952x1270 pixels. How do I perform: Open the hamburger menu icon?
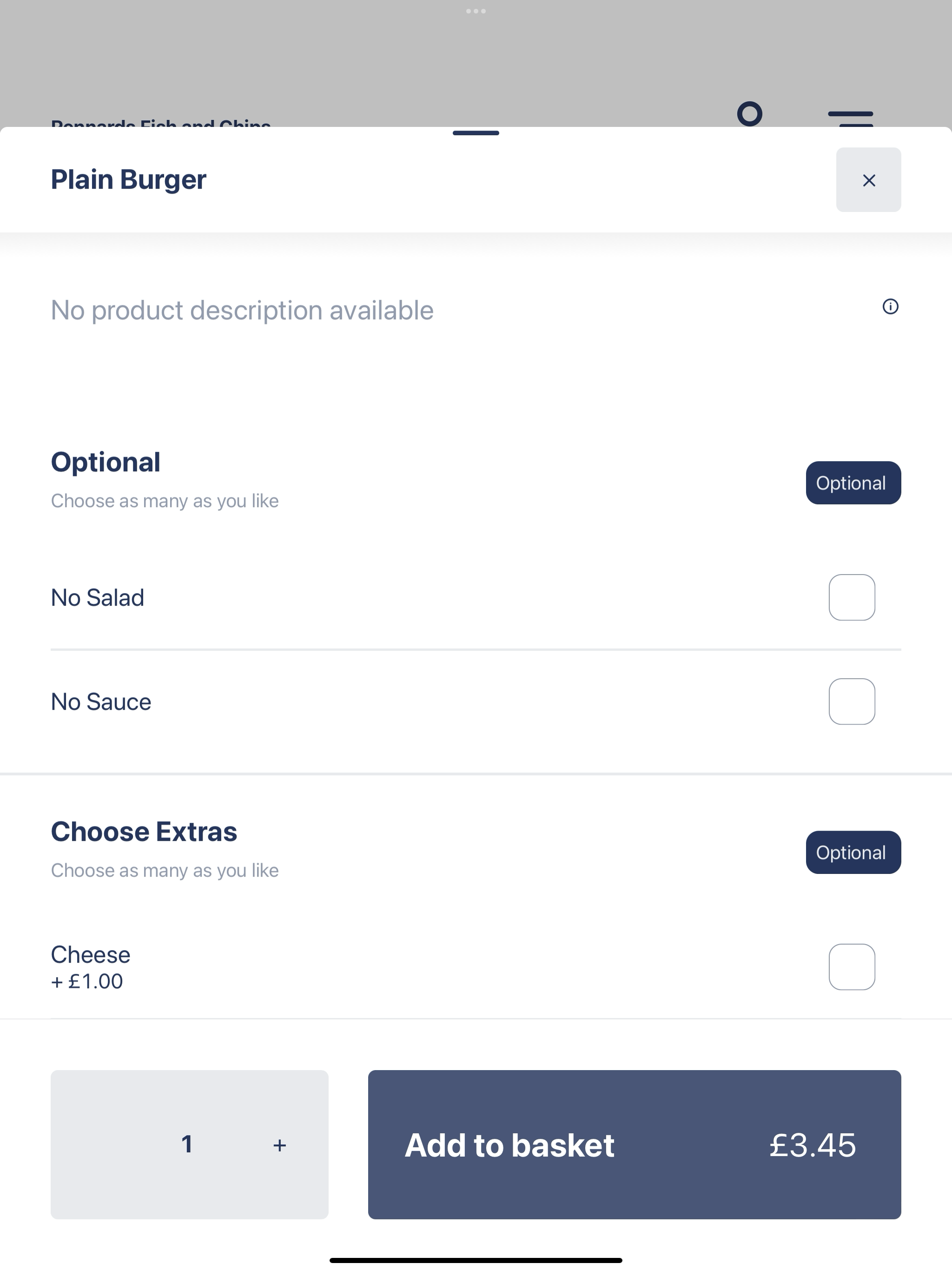click(850, 118)
